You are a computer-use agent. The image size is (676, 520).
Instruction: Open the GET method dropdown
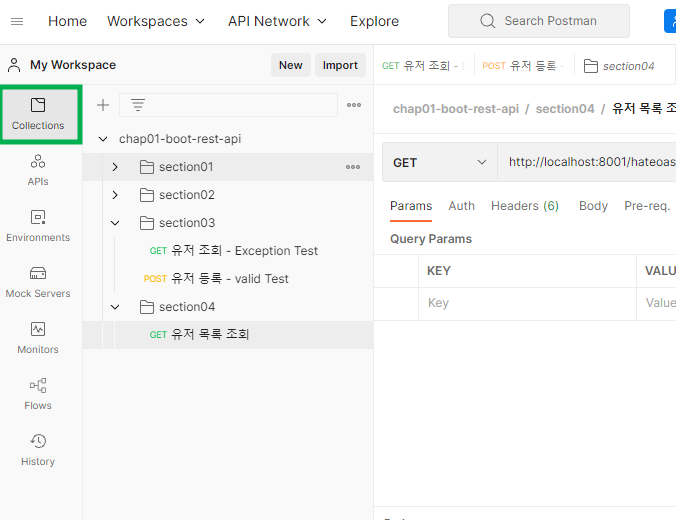point(440,163)
